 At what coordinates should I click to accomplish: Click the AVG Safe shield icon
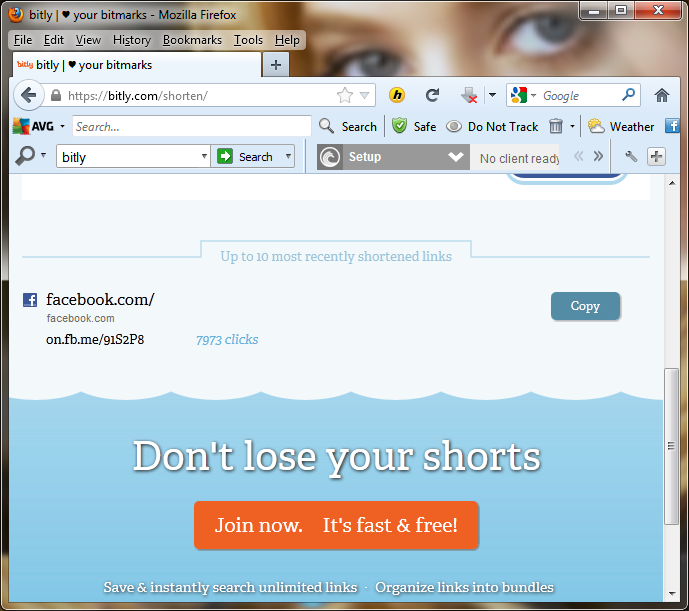[x=399, y=126]
